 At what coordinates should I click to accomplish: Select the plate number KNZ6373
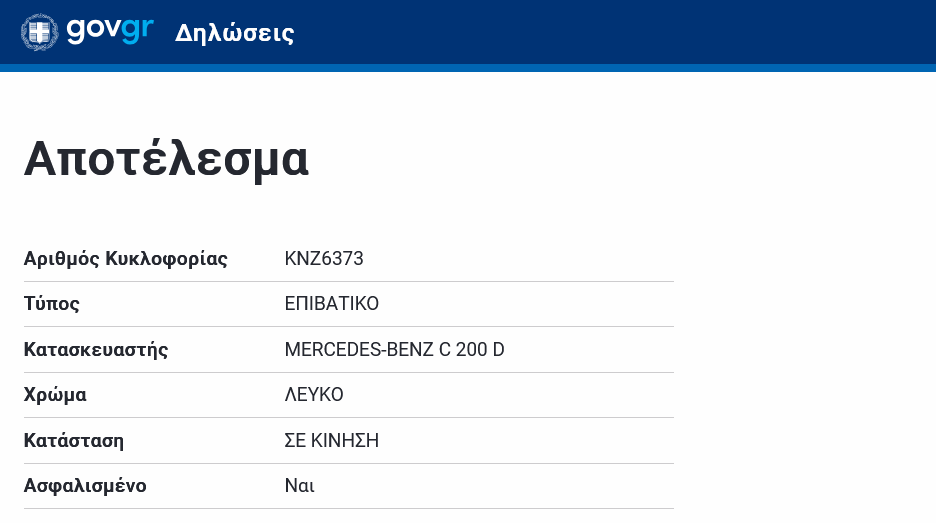coord(324,259)
